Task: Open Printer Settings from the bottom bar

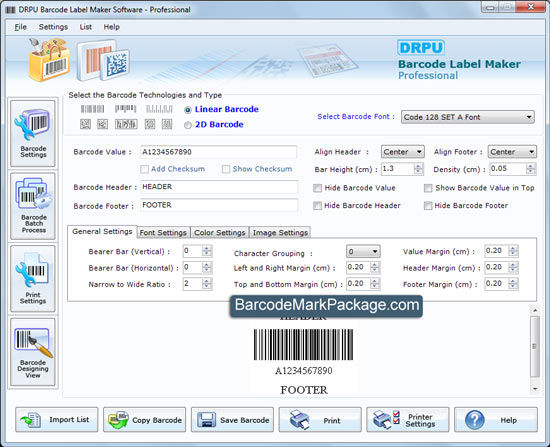Action: (x=408, y=420)
